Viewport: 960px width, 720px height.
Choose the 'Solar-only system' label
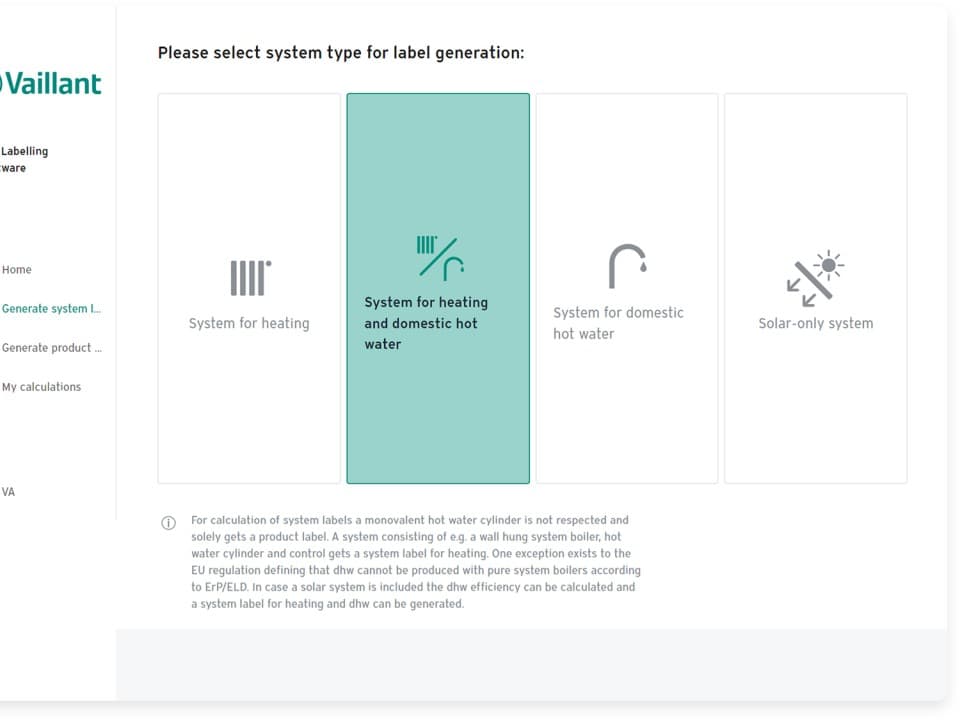click(815, 323)
